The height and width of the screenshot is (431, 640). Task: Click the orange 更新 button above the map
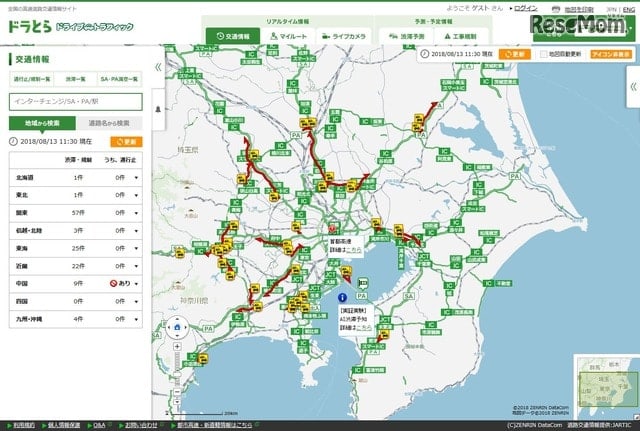(x=515, y=54)
